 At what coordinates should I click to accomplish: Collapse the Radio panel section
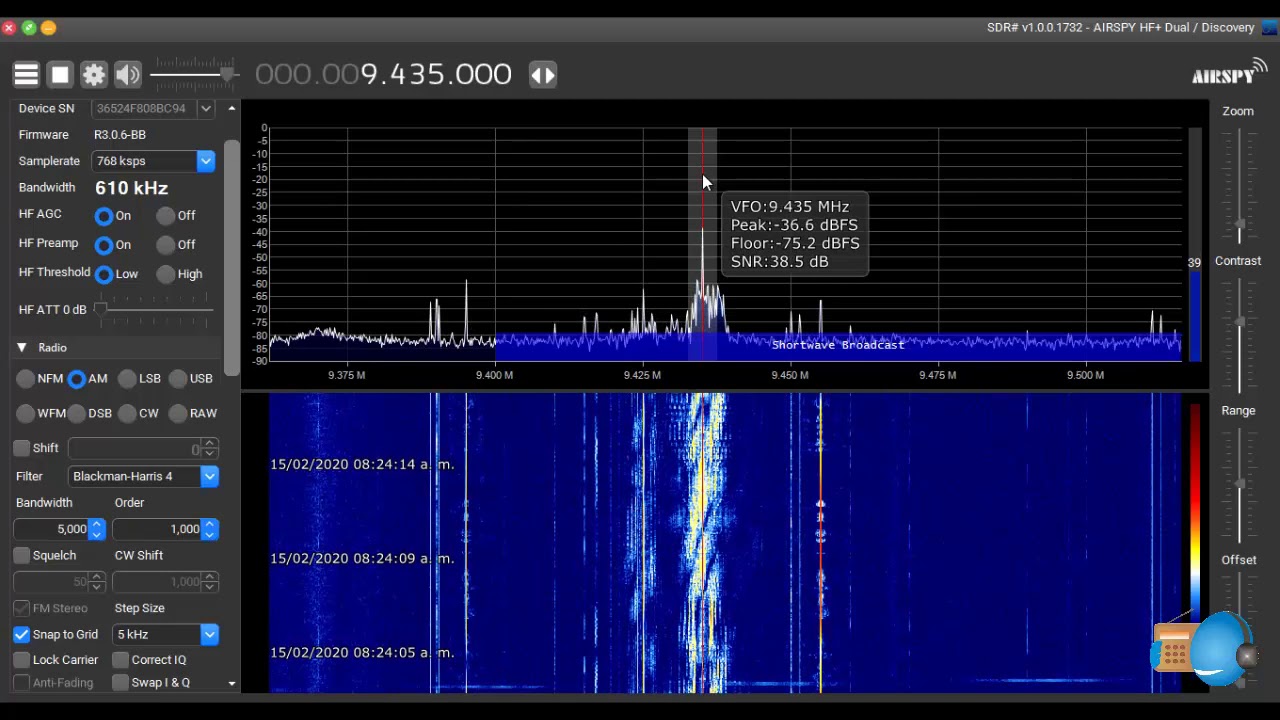point(21,348)
